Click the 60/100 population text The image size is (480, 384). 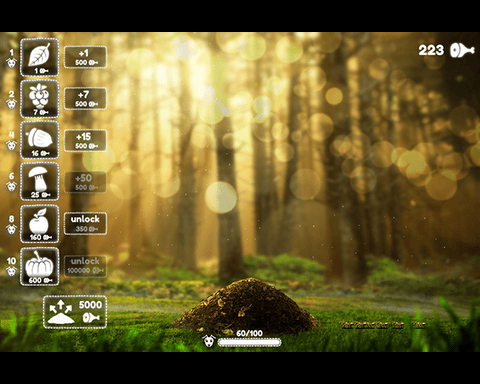click(249, 333)
